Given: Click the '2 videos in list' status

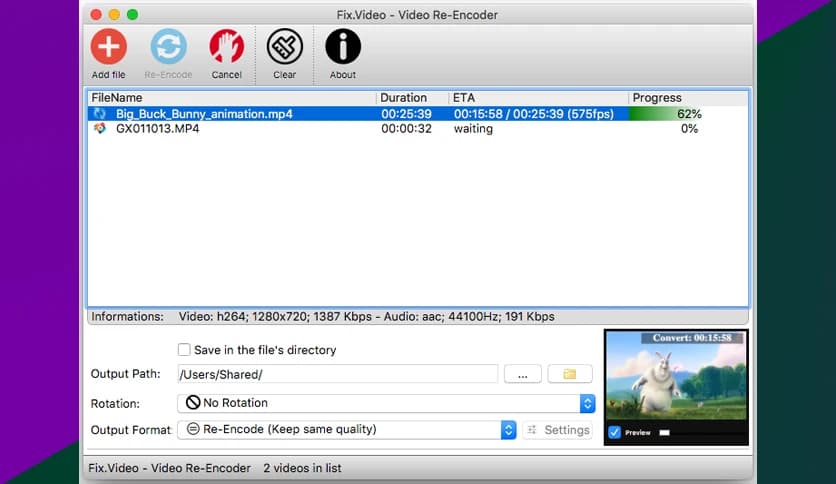Looking at the screenshot, I should pyautogui.click(x=302, y=468).
